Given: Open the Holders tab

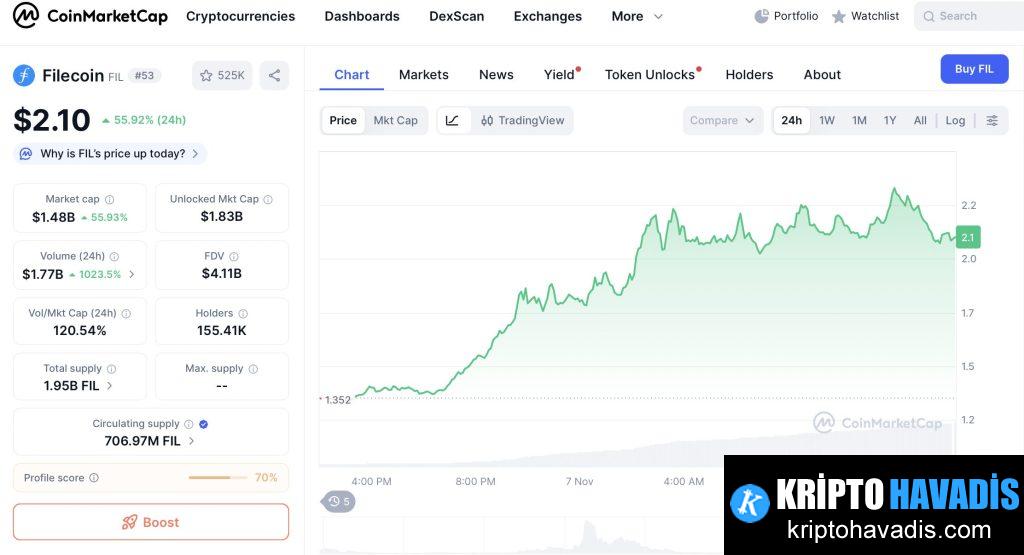Looking at the screenshot, I should coord(749,74).
